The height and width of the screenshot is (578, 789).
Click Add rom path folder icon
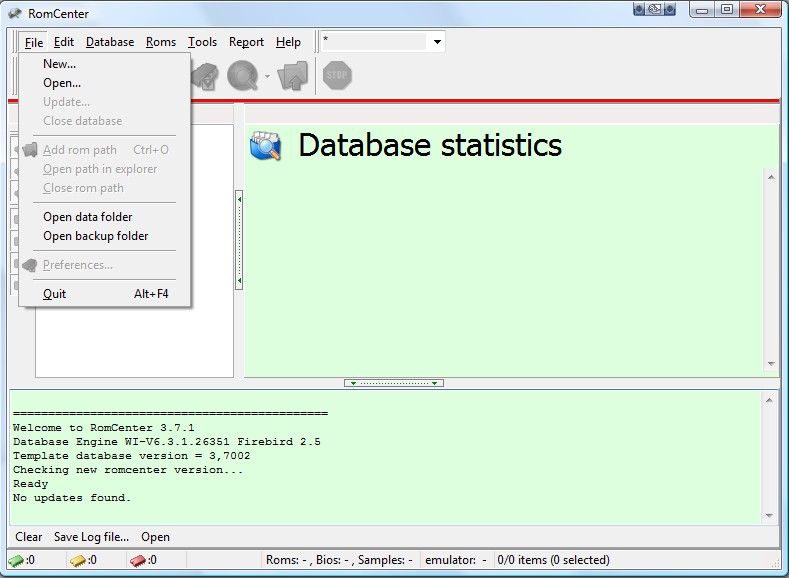tap(30, 150)
